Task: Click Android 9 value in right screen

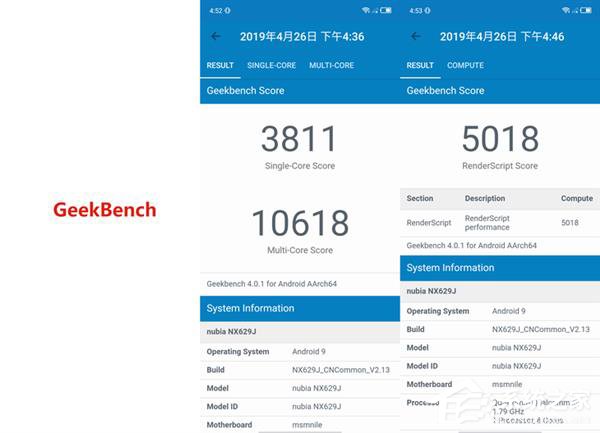Action: [509, 311]
